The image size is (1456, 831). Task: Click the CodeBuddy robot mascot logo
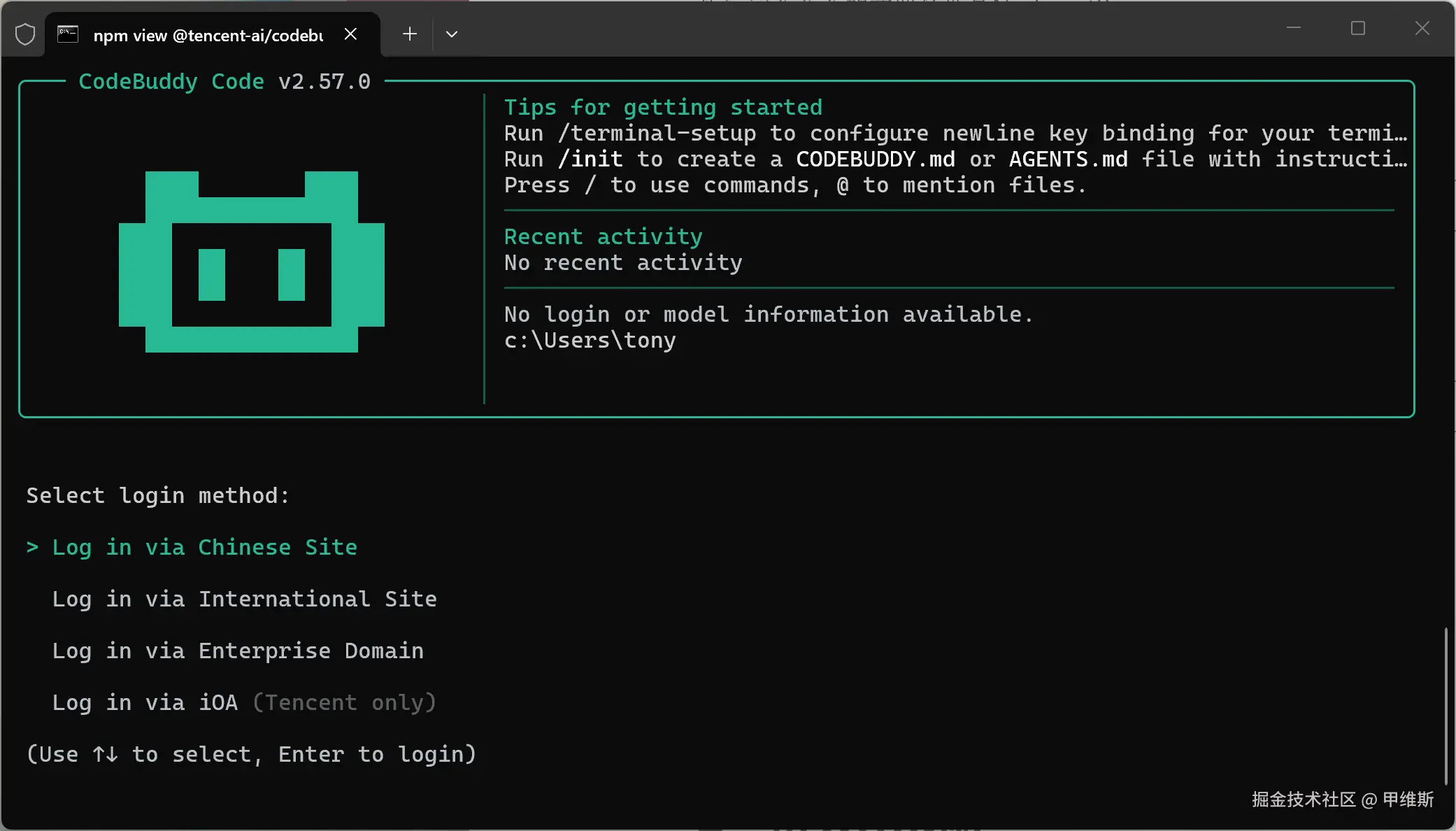252,262
